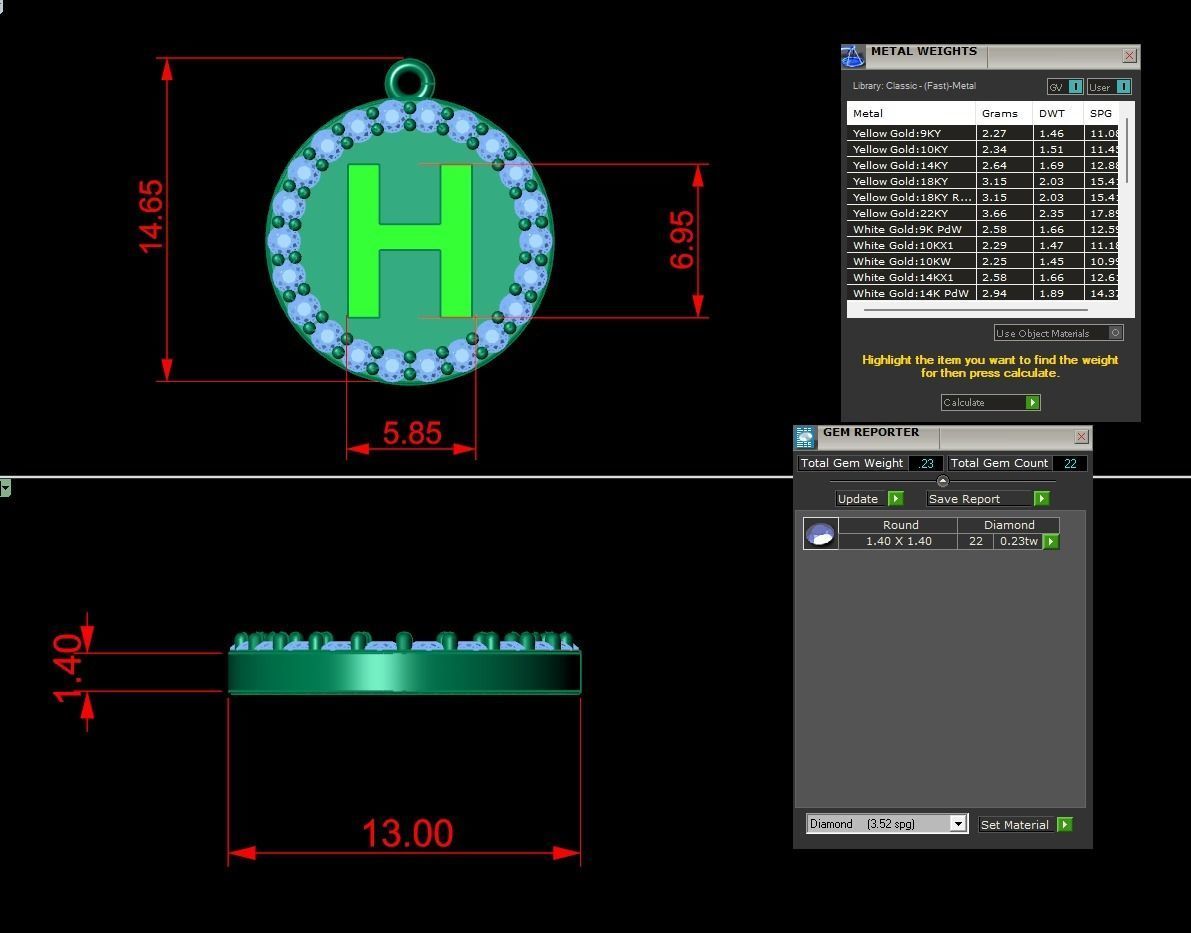Select the White Gold:10KX1 row
This screenshot has width=1191, height=933.
click(x=983, y=245)
